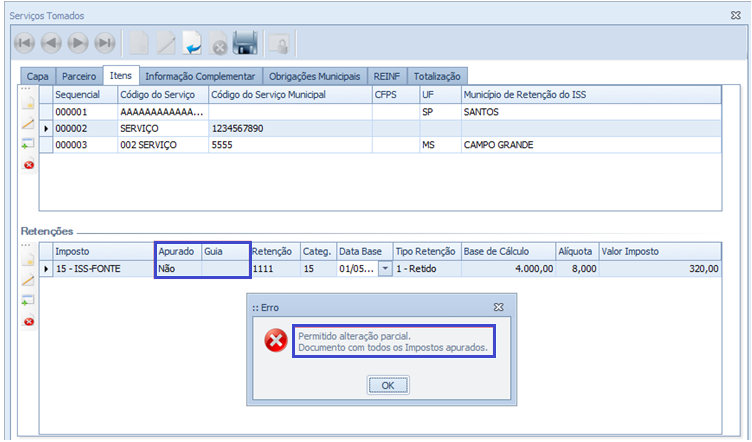
Task: Open the Data Base date dropdown arrow
Action: tap(385, 269)
